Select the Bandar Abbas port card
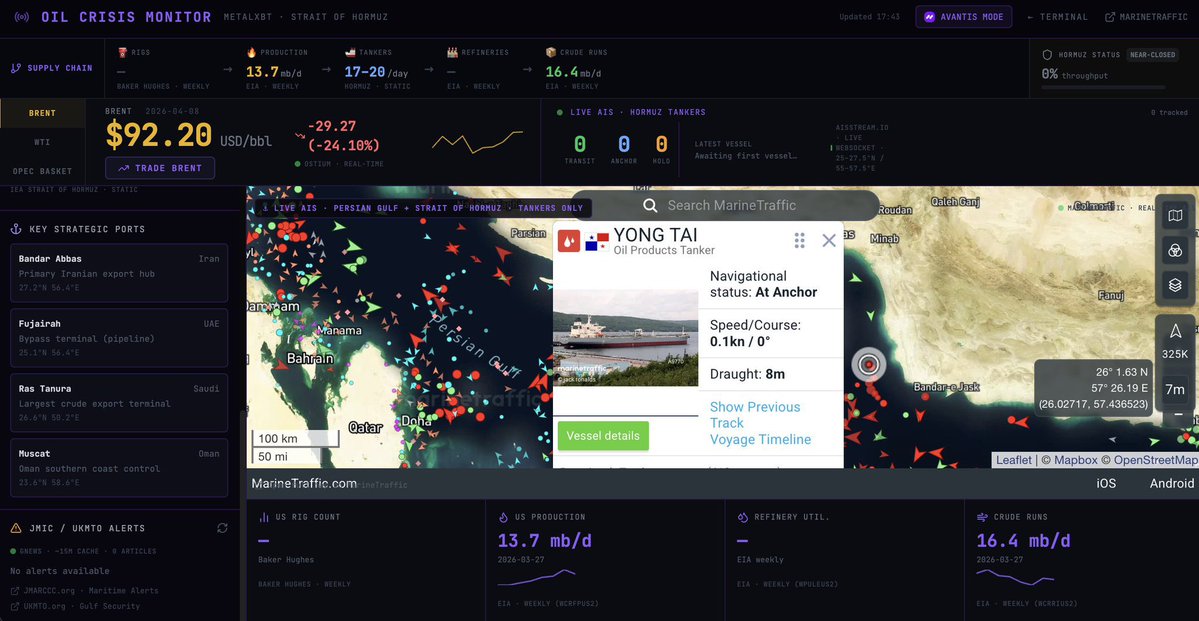1199x621 pixels. tap(119, 273)
